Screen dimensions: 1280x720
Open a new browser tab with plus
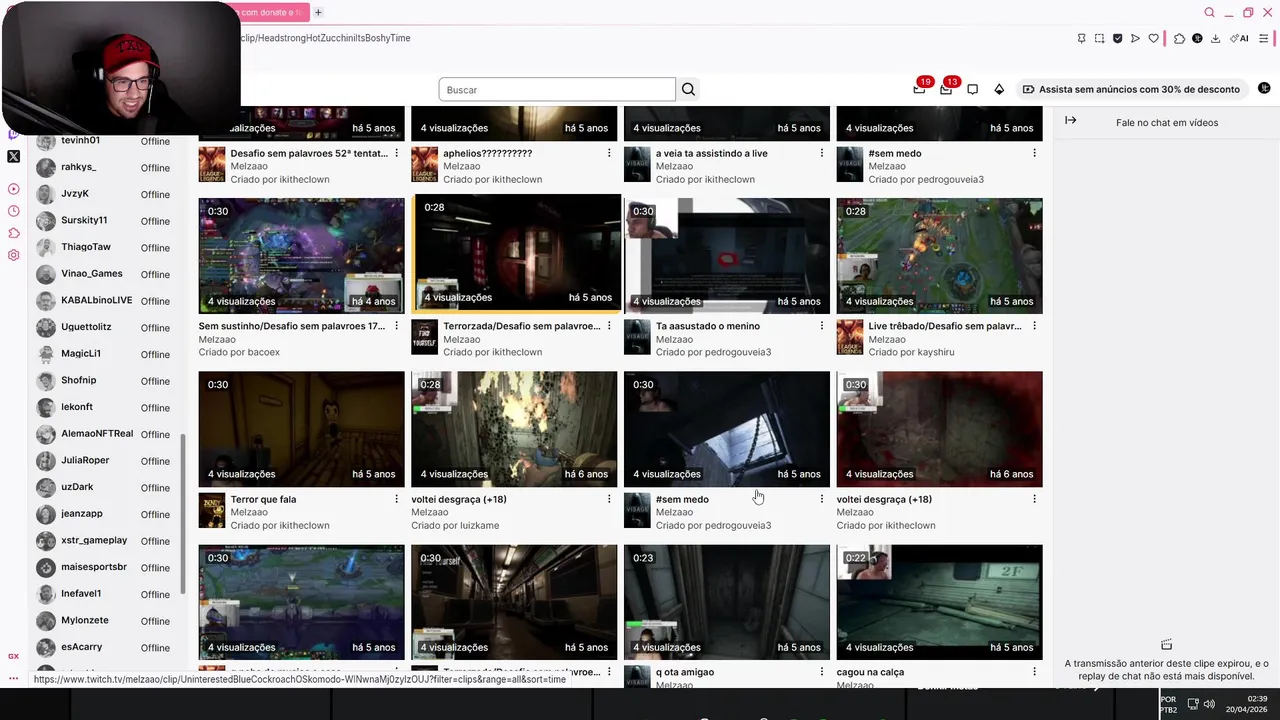click(x=318, y=12)
